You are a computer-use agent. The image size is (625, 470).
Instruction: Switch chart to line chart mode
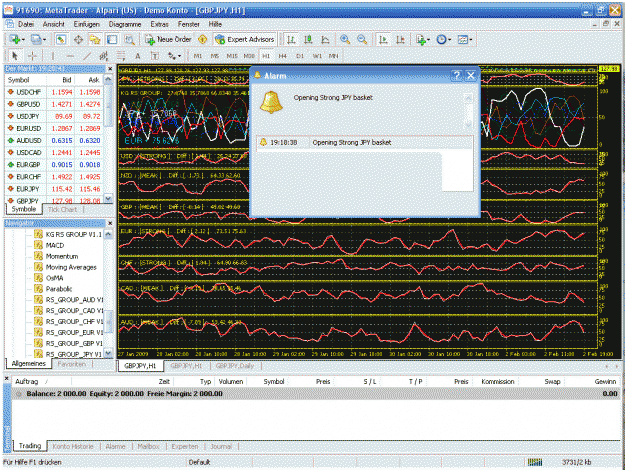point(325,39)
